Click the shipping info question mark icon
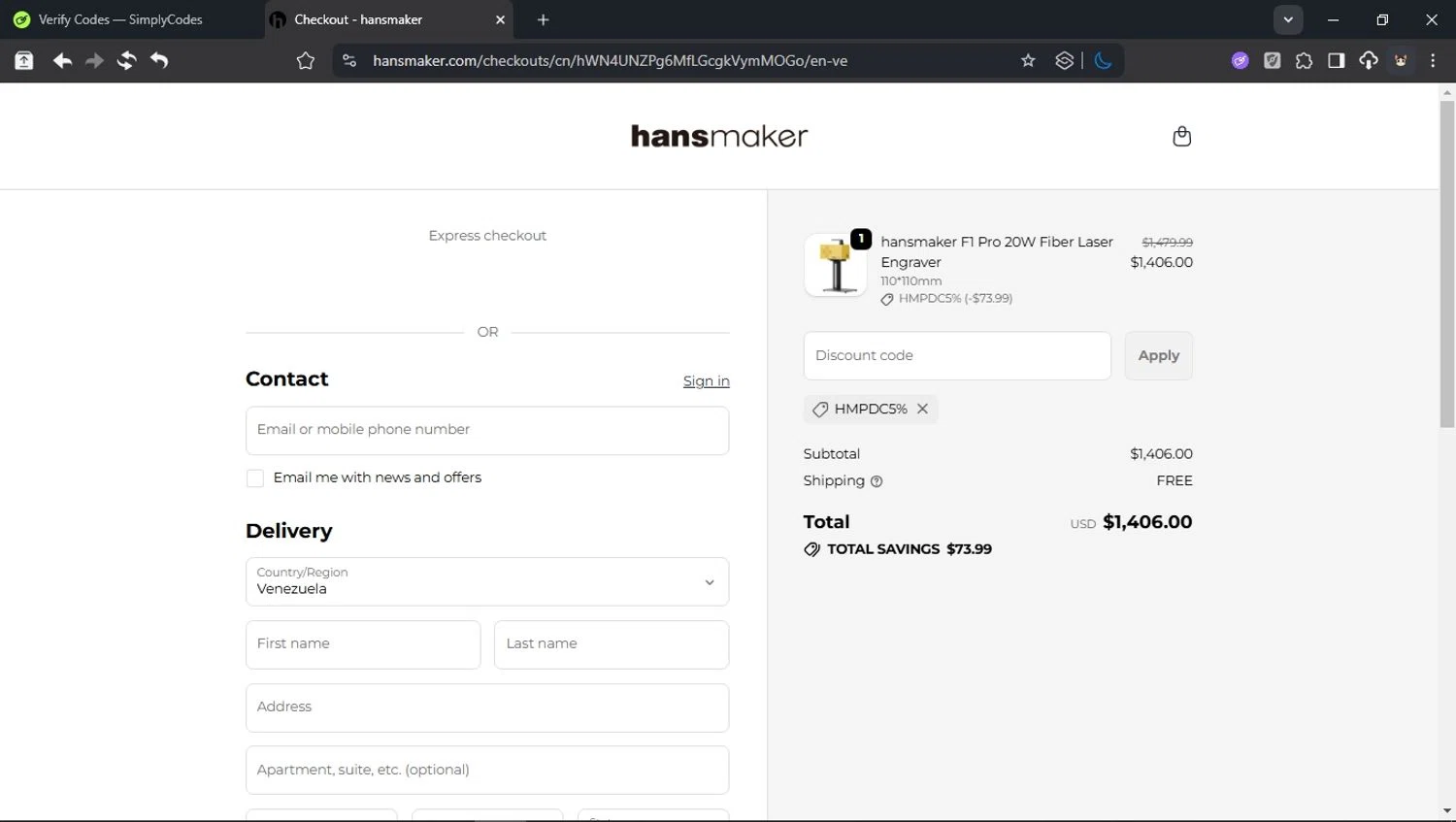 (877, 481)
